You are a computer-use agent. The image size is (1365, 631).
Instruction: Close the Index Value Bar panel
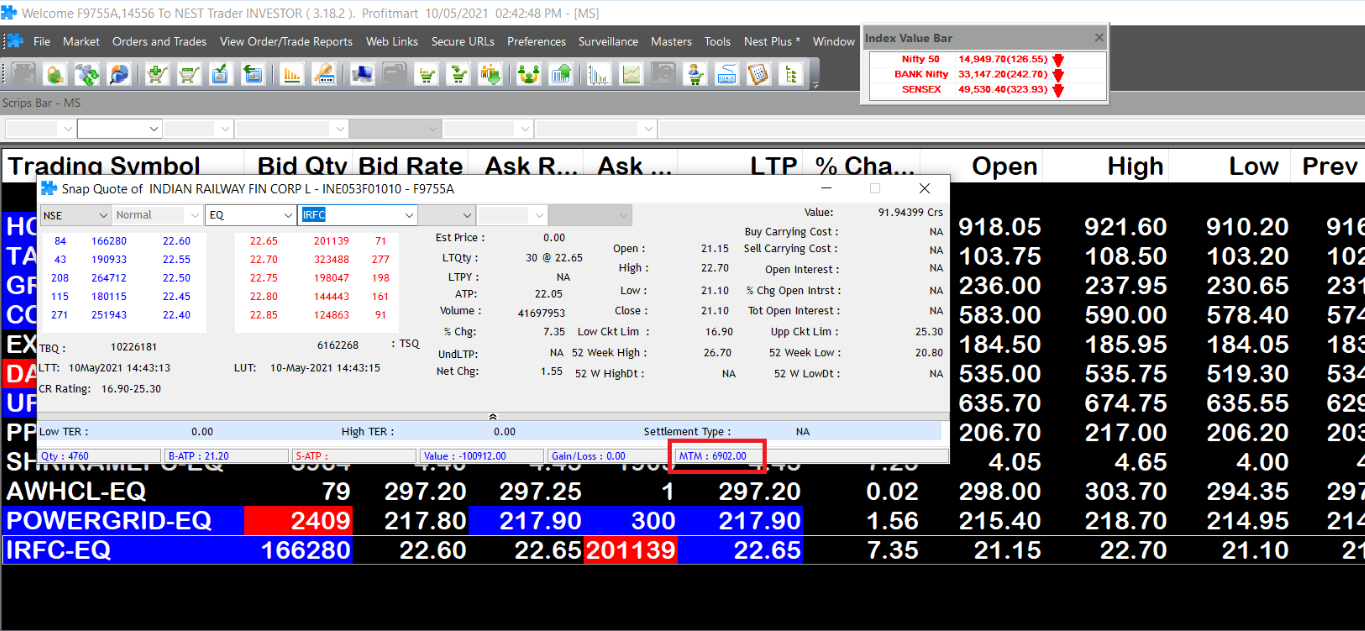click(1098, 38)
